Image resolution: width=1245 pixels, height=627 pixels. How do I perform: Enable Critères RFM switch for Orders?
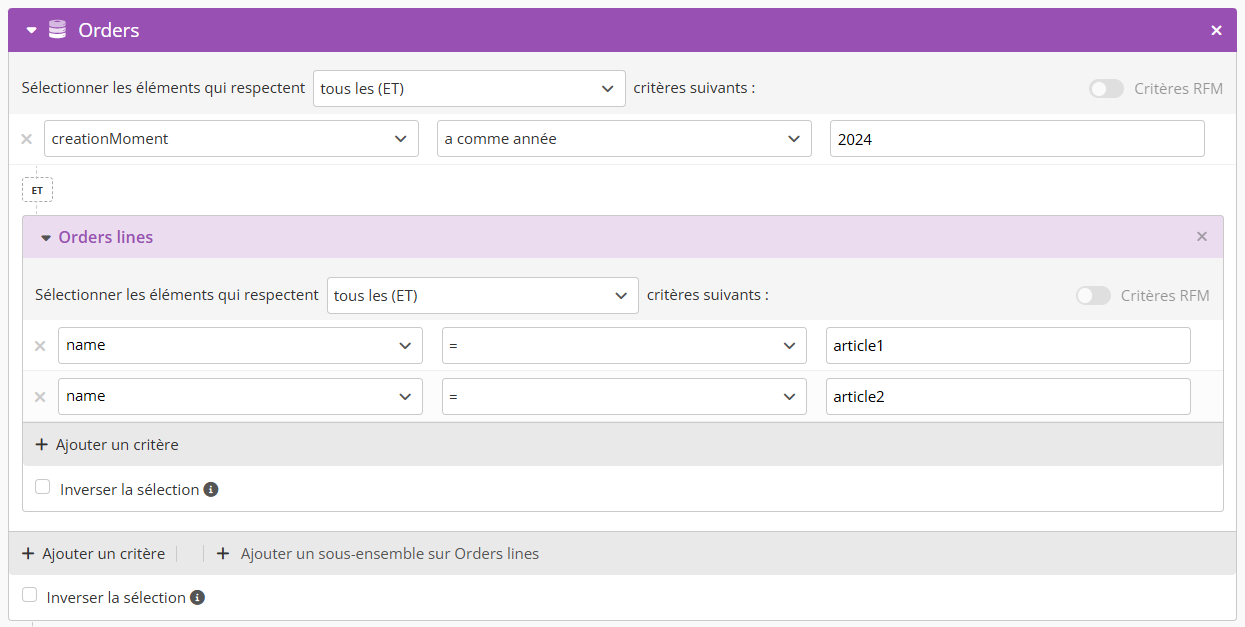coord(1106,88)
